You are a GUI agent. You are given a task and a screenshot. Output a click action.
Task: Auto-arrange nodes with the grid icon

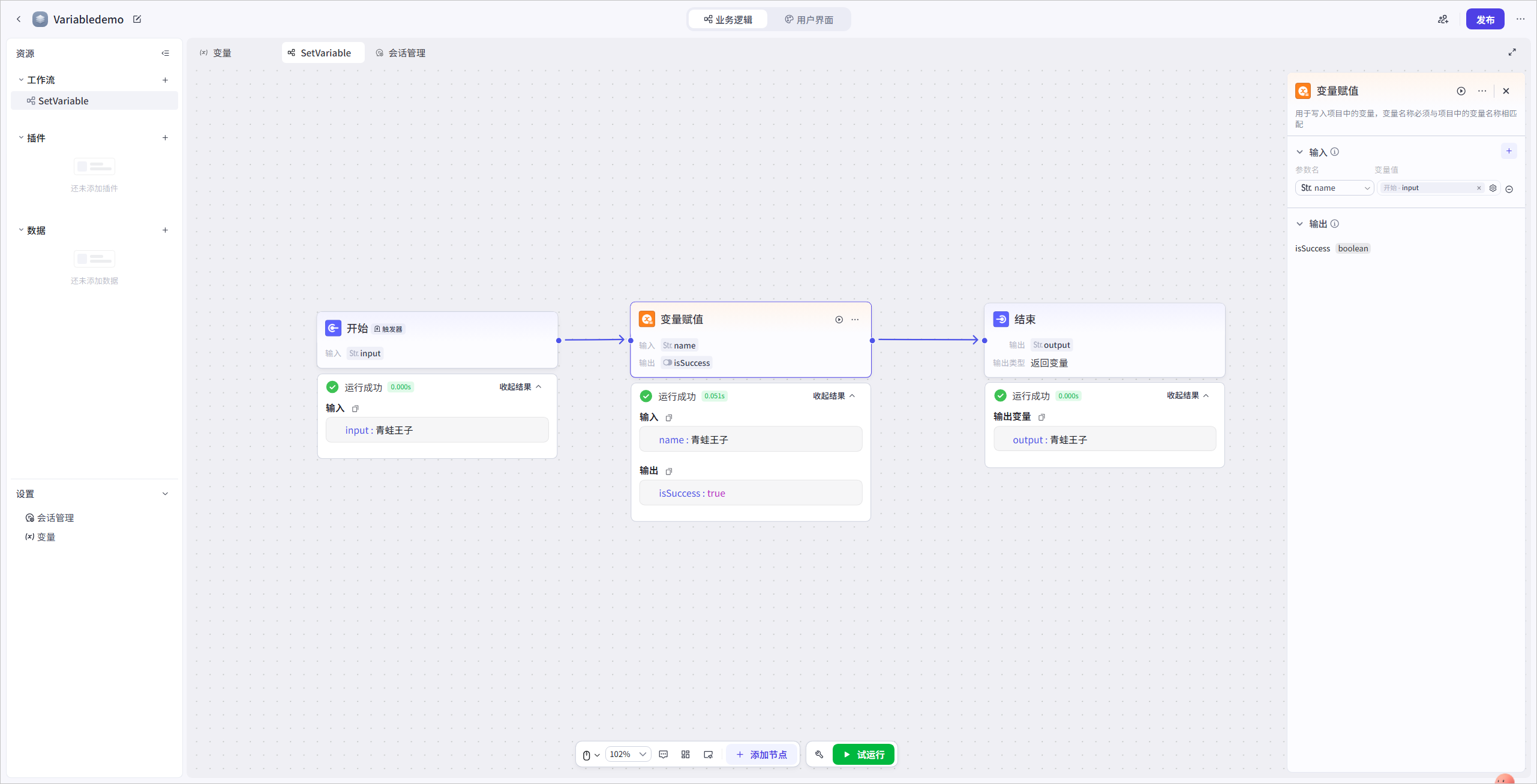(x=685, y=755)
